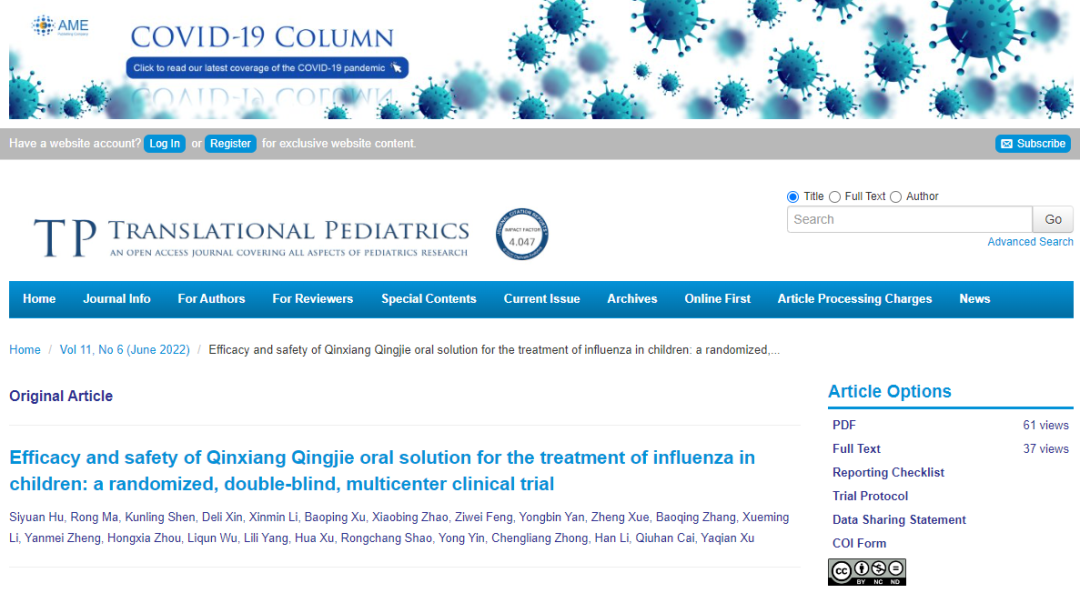
Task: Open the Advanced Search link
Action: [x=1030, y=242]
